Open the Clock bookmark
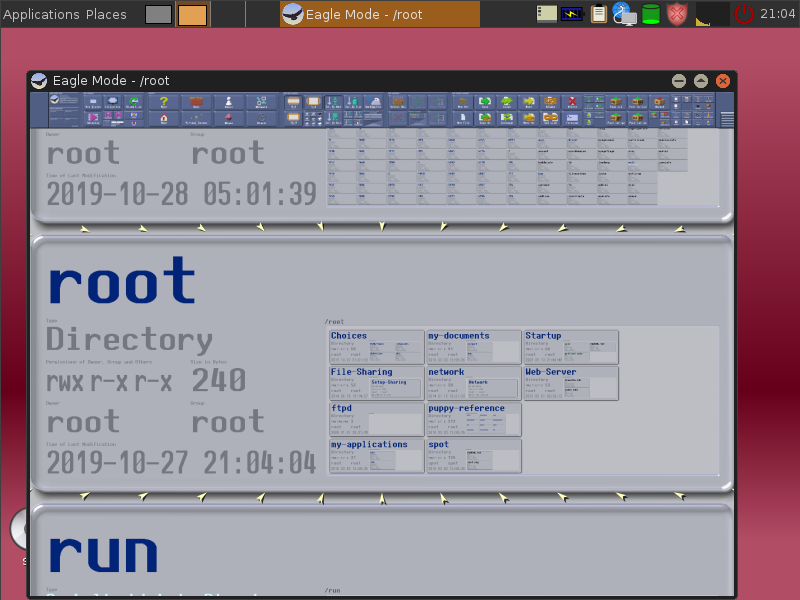Image resolution: width=800 pixels, height=600 pixels. [261, 118]
